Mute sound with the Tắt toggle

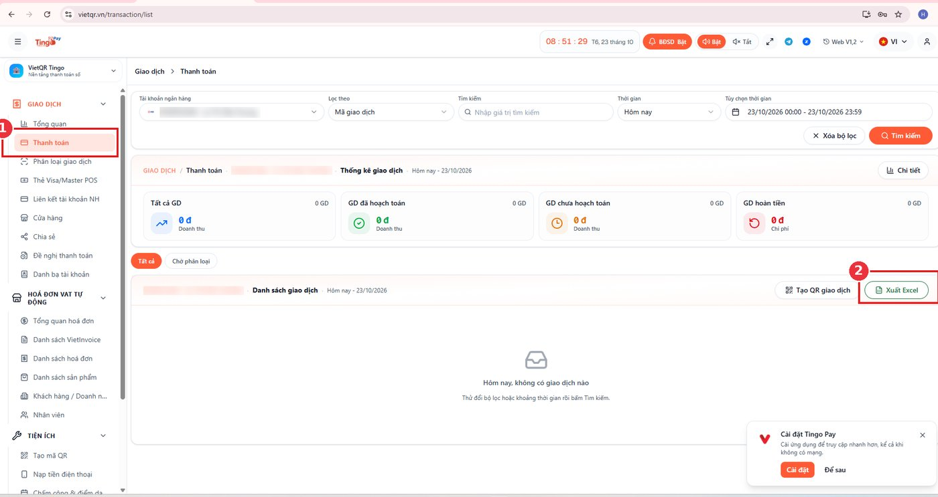click(742, 42)
